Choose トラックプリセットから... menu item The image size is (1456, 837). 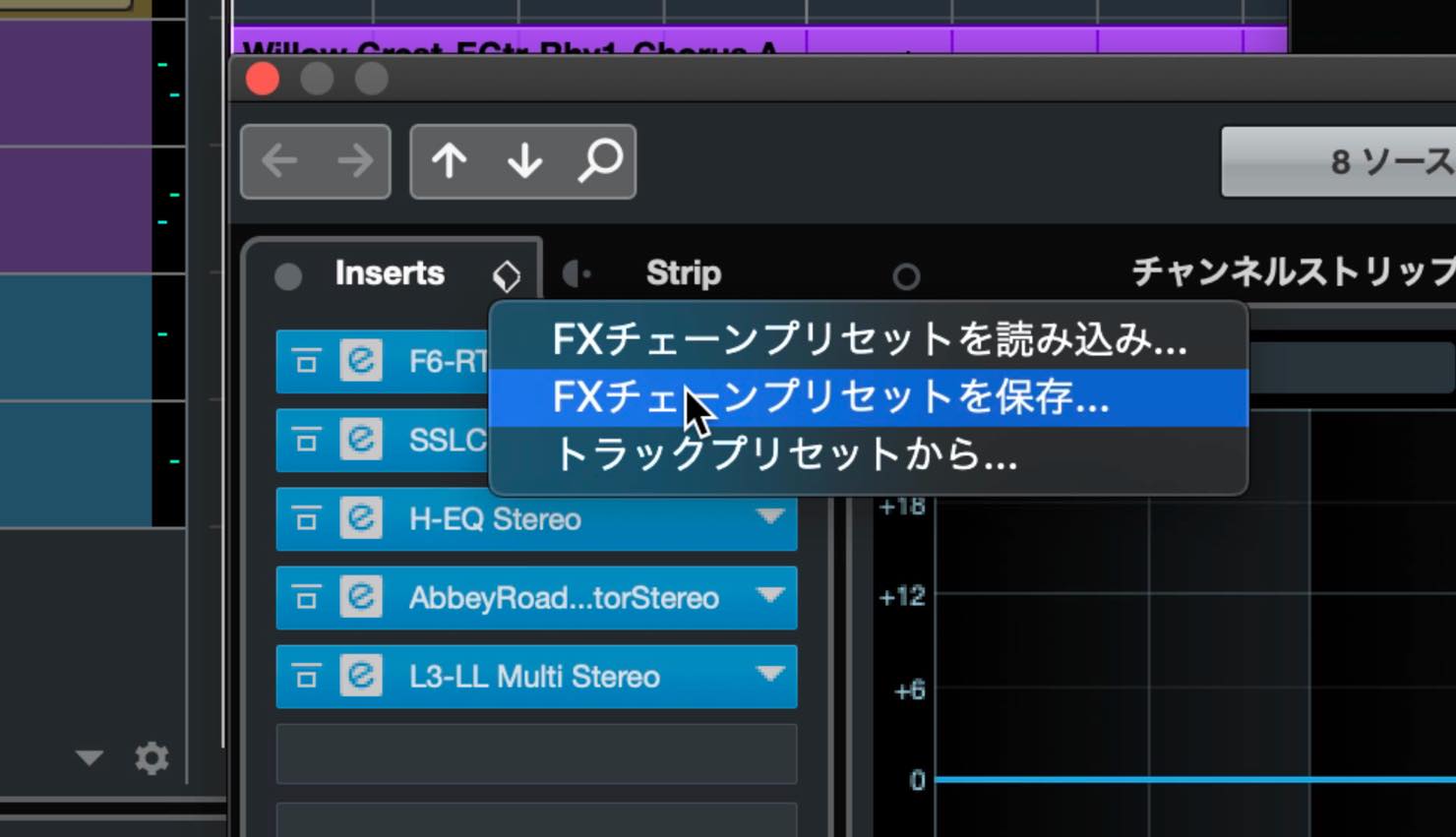click(x=869, y=454)
